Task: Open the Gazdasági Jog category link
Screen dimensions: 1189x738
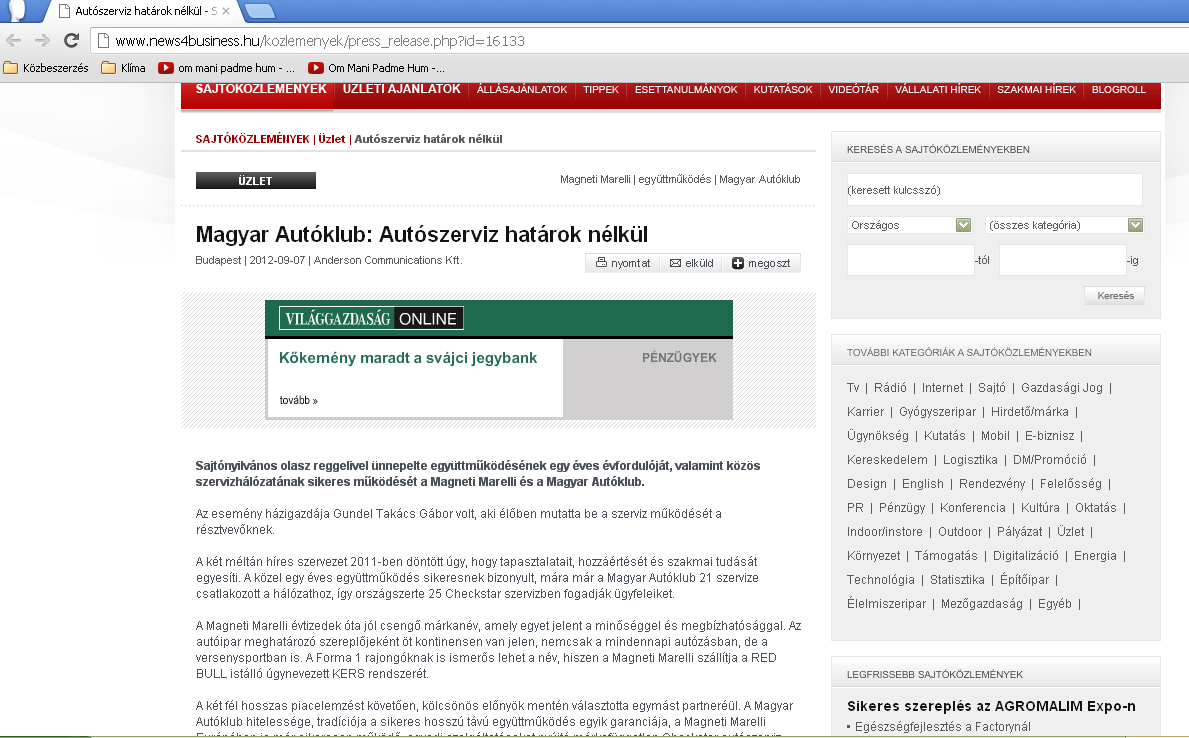Action: click(1062, 388)
